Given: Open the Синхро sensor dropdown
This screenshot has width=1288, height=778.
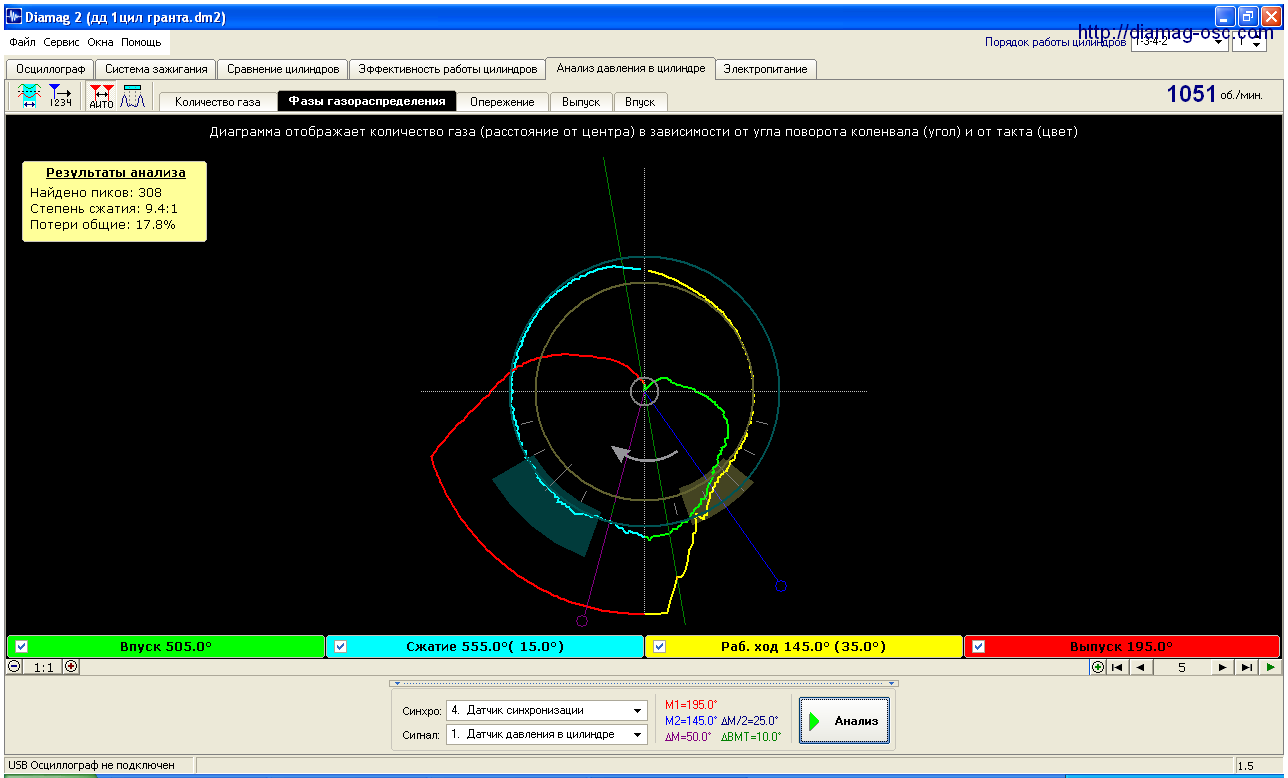Looking at the screenshot, I should point(547,711).
